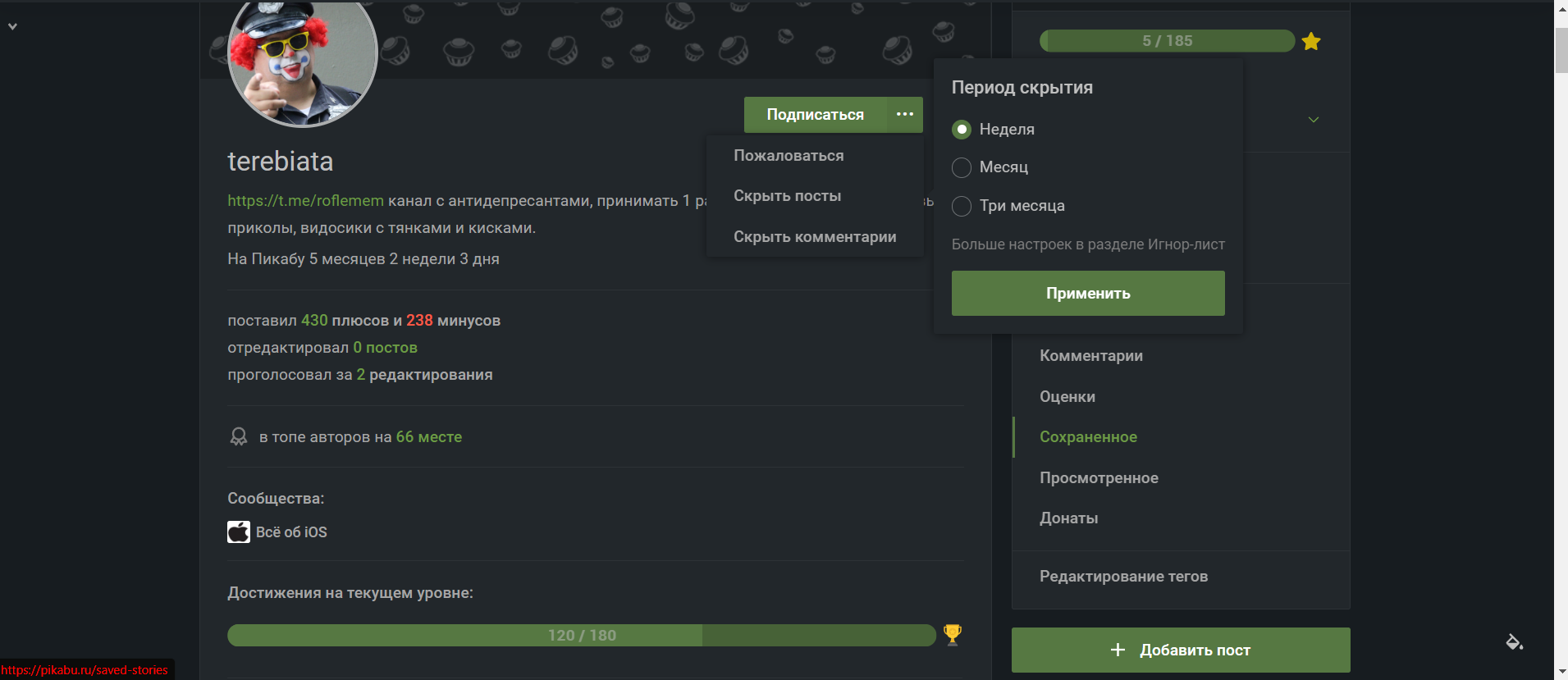
Task: Click the terebiata clown avatar picture
Action: [302, 56]
